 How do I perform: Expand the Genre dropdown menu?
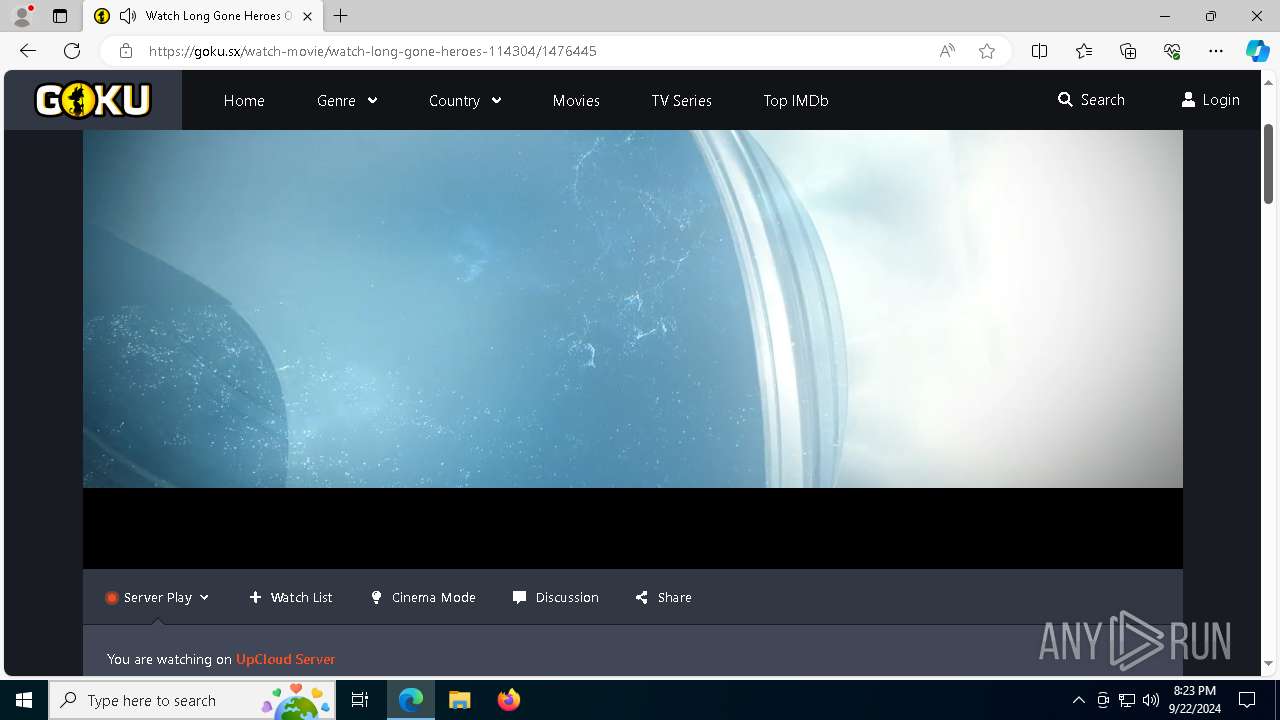click(346, 100)
